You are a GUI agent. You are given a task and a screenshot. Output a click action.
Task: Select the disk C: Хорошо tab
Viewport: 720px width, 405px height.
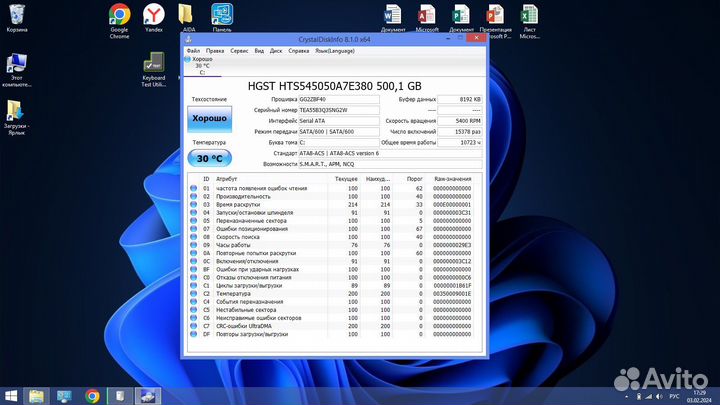202,66
